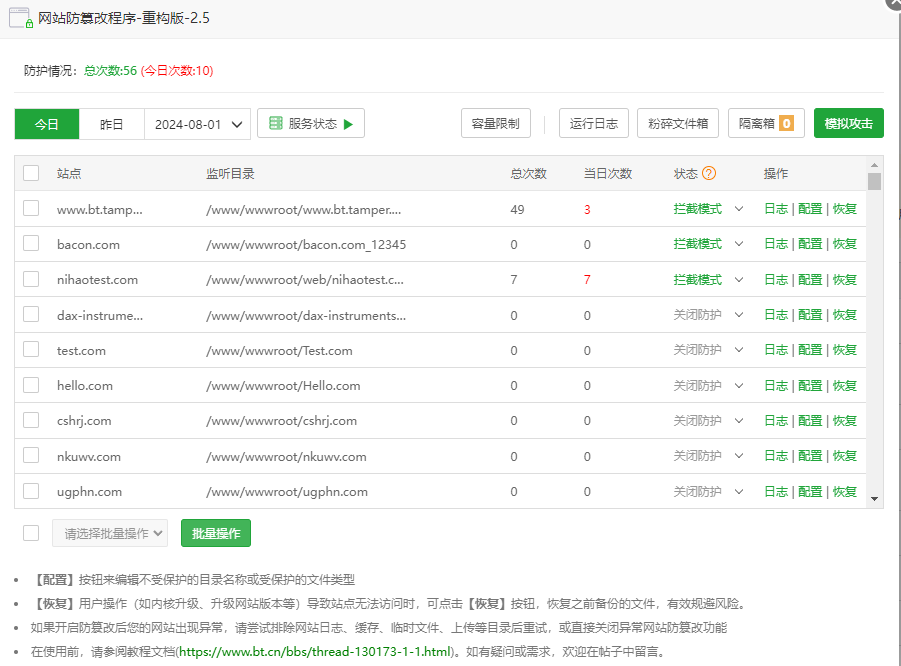This screenshot has width=901, height=666.
Task: Open the 请选择批量操作 batch action dropdown
Action: pyautogui.click(x=110, y=533)
